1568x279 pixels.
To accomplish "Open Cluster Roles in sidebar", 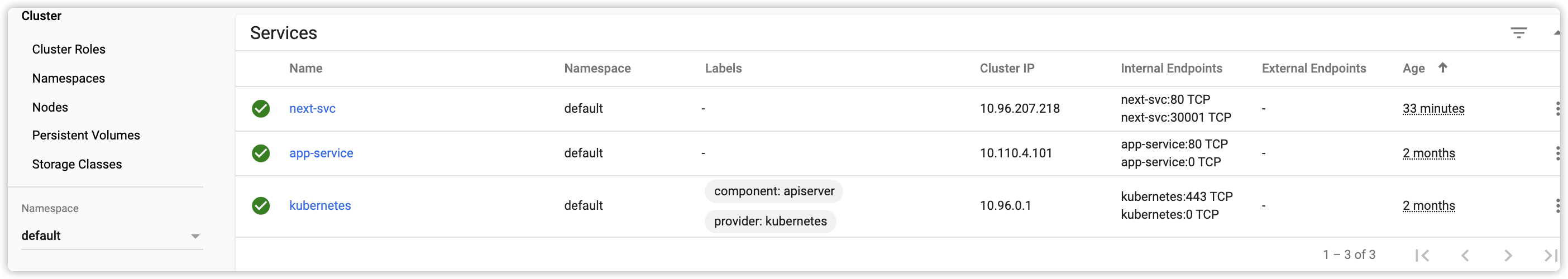I will 69,49.
